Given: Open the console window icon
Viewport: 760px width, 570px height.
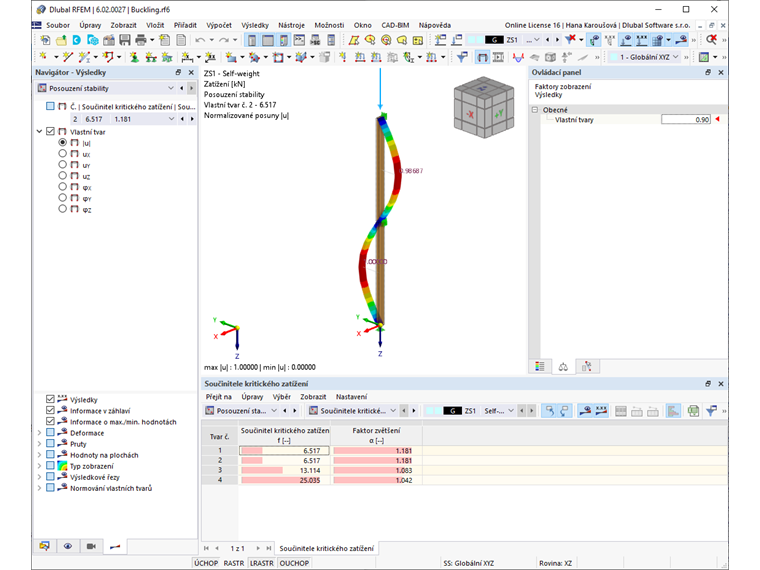Looking at the screenshot, I should click(300, 40).
